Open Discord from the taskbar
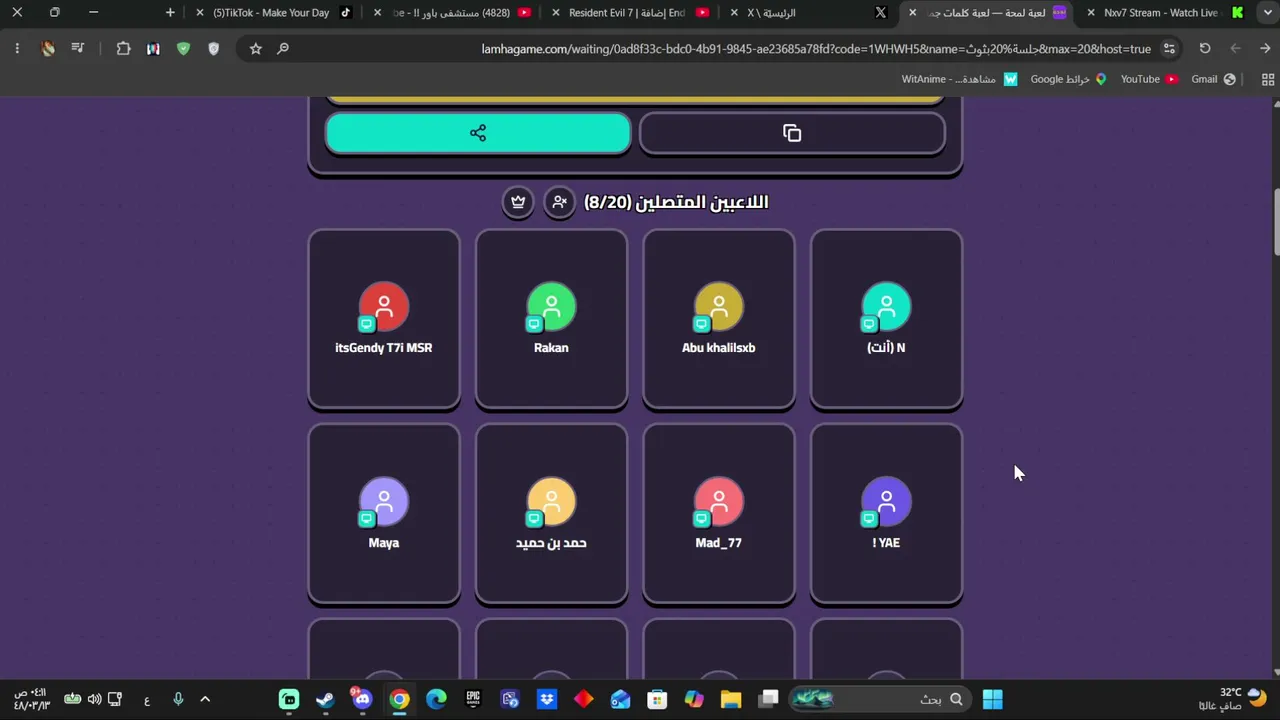Screen dimensions: 1280x720 pos(362,699)
